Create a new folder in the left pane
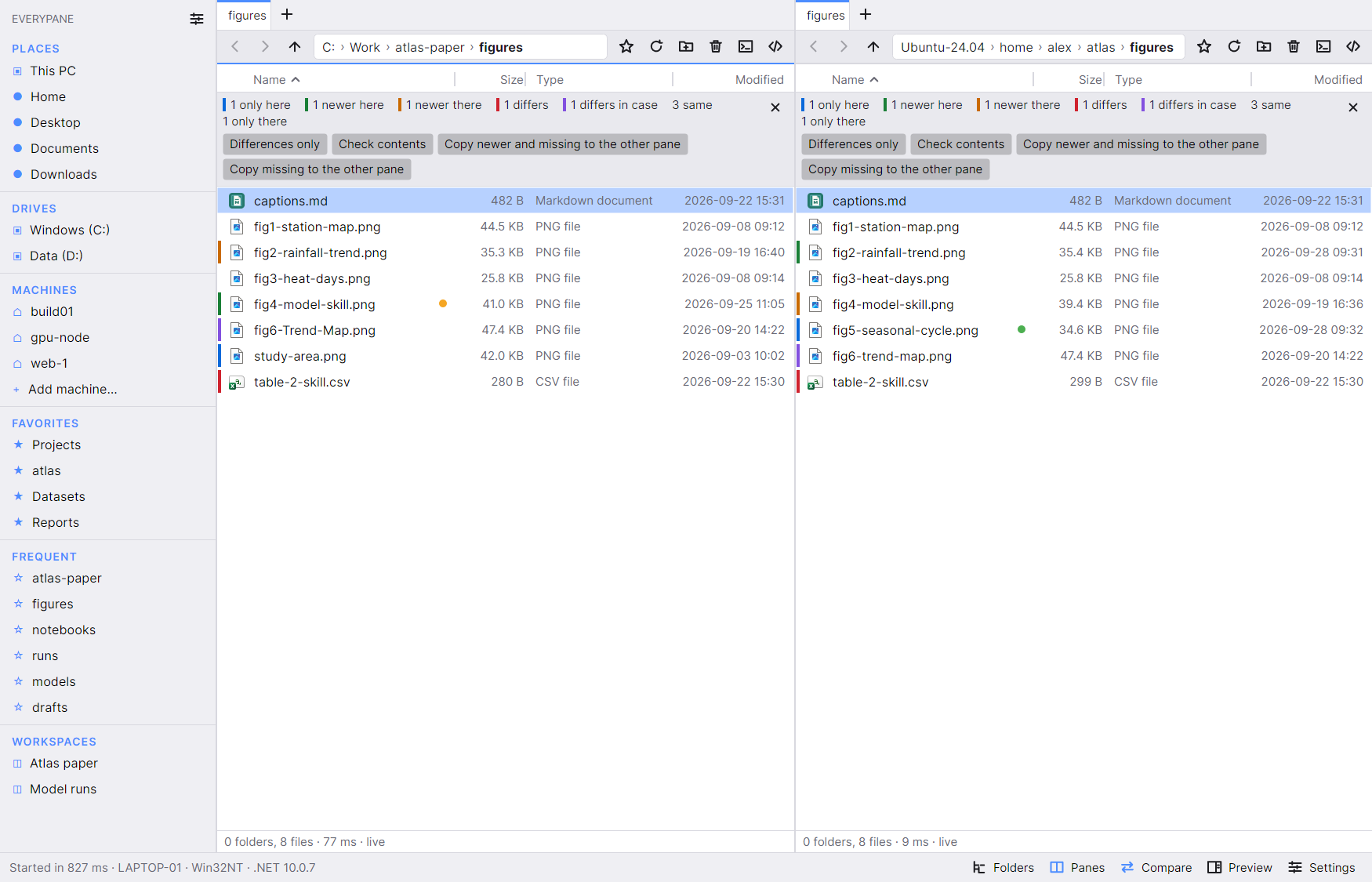Image resolution: width=1372 pixels, height=882 pixels. [686, 47]
